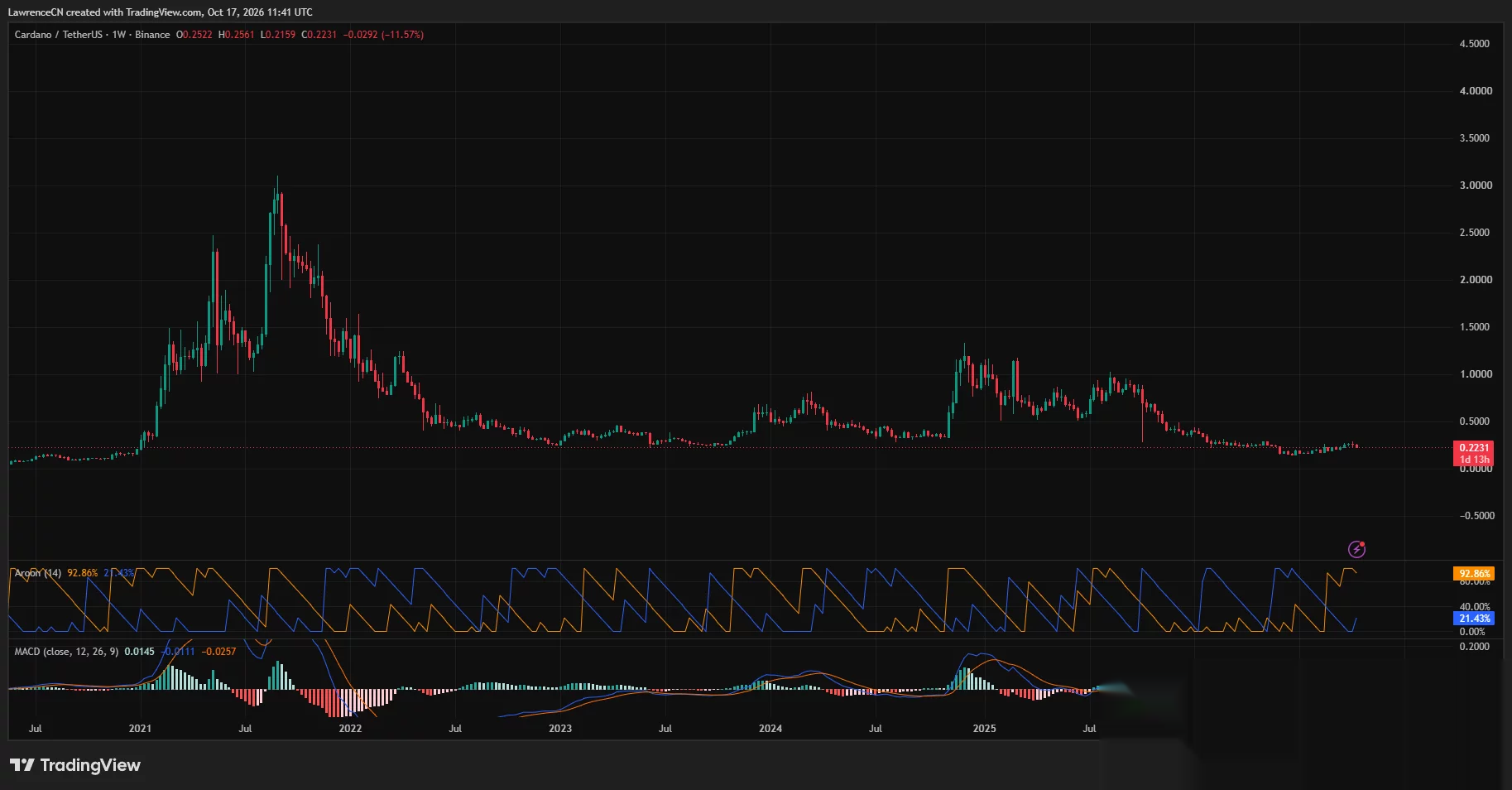Image resolution: width=1512 pixels, height=790 pixels.
Task: Click the Aroon (14) indicator label
Action: (x=38, y=573)
